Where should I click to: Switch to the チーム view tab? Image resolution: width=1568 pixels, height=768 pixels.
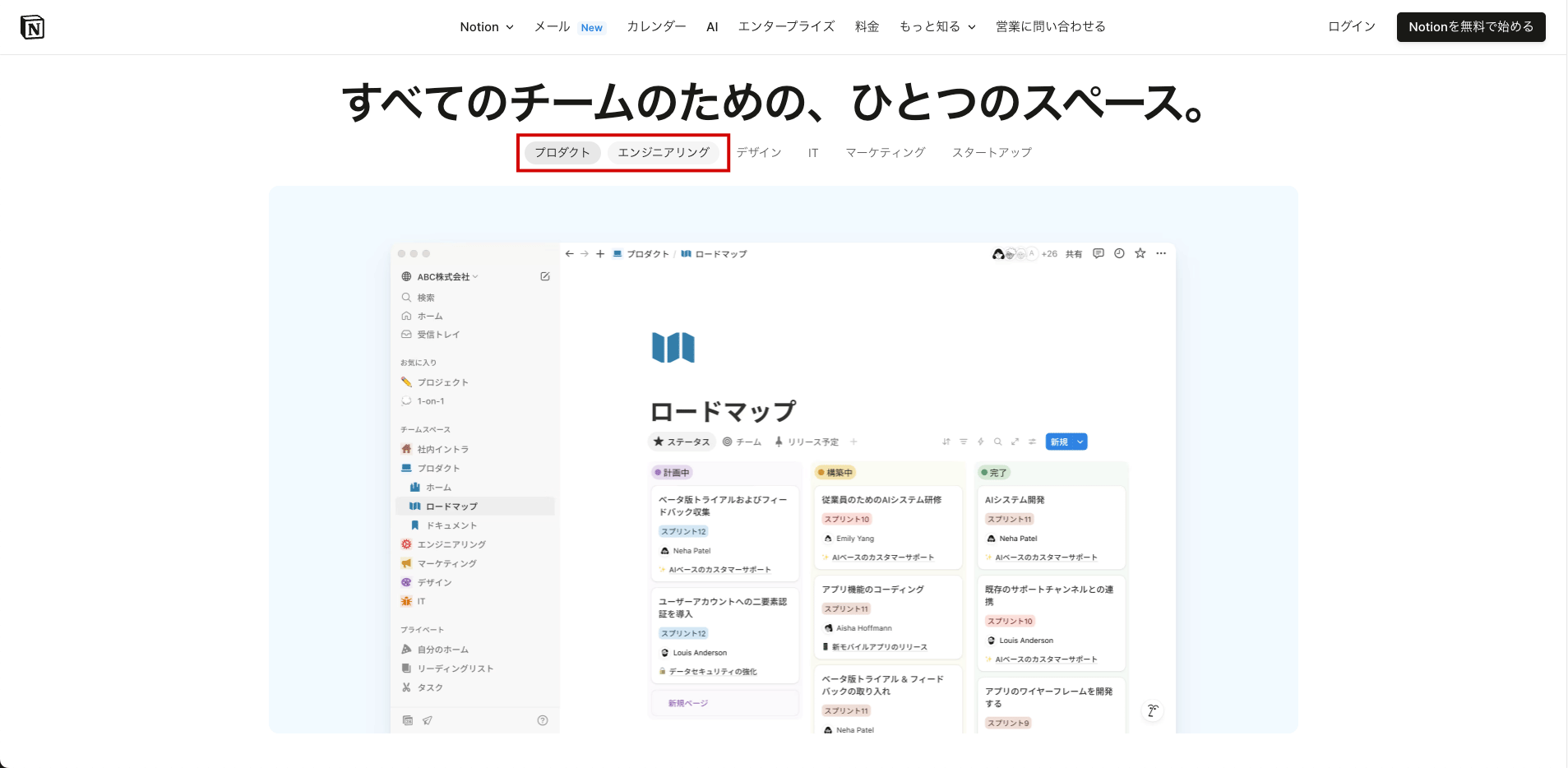point(742,442)
